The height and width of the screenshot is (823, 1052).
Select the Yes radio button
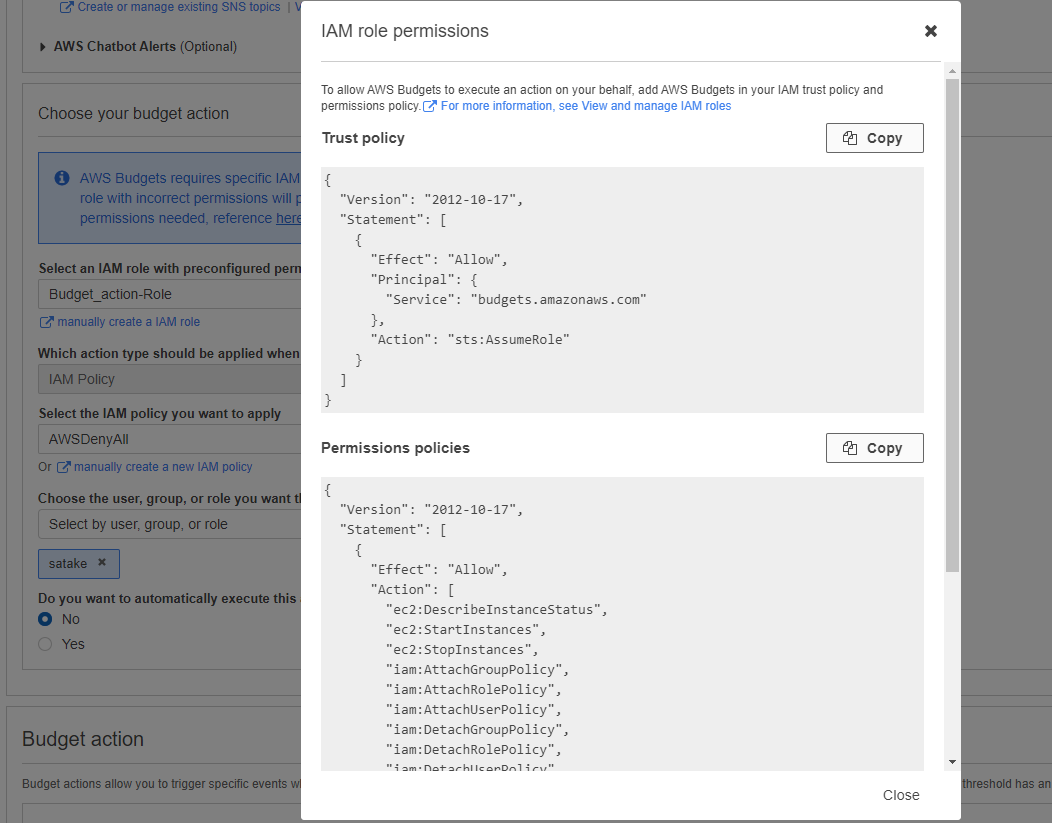point(45,644)
